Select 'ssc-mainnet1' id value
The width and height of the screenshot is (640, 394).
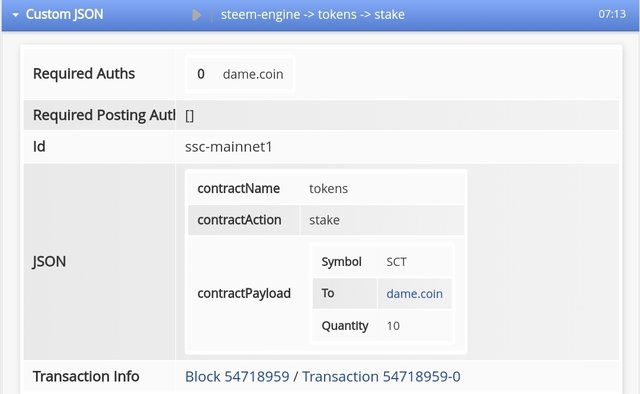tap(229, 147)
